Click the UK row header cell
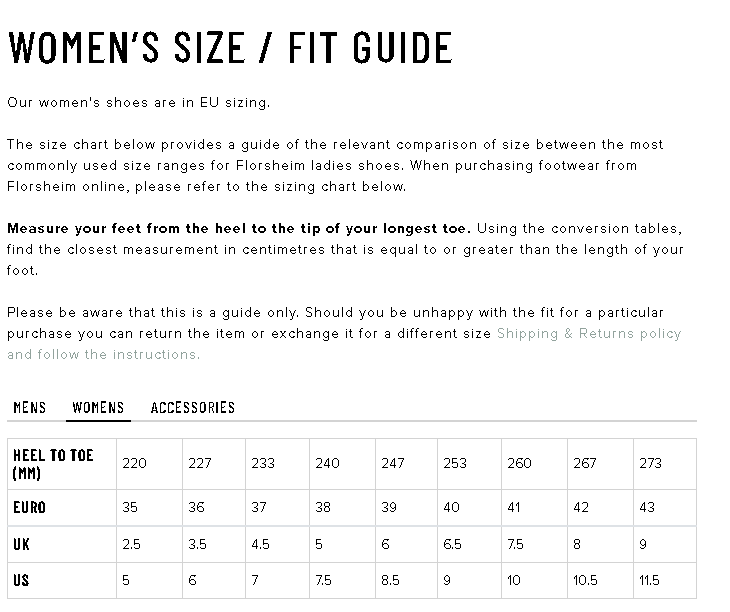The image size is (730, 612). click(x=22, y=544)
